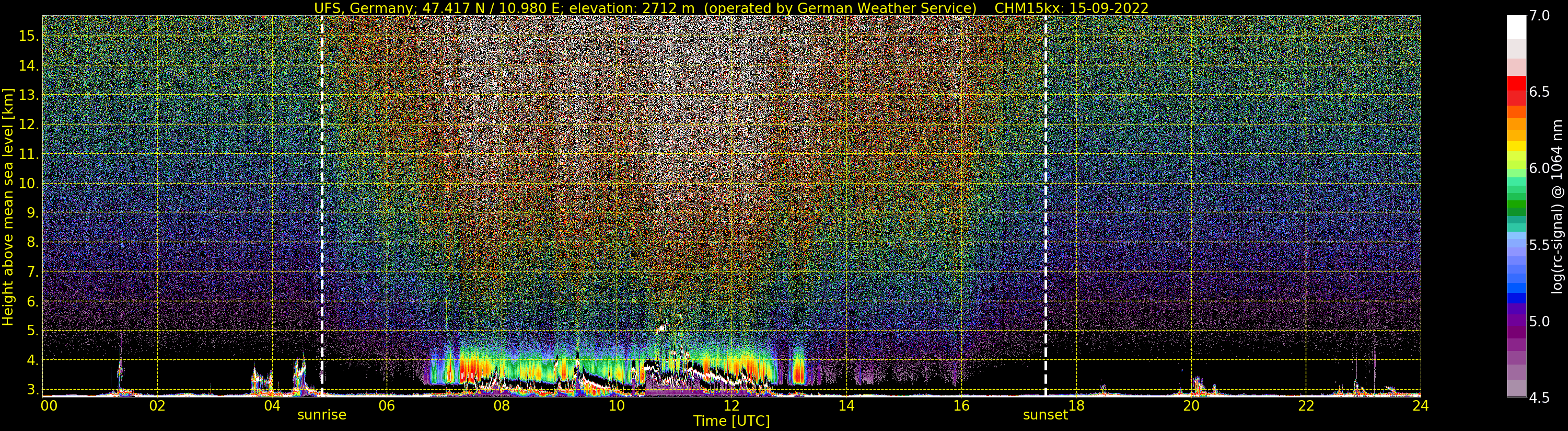Click the 14 time tick label
This screenshot has height=431, width=1568.
click(x=846, y=405)
